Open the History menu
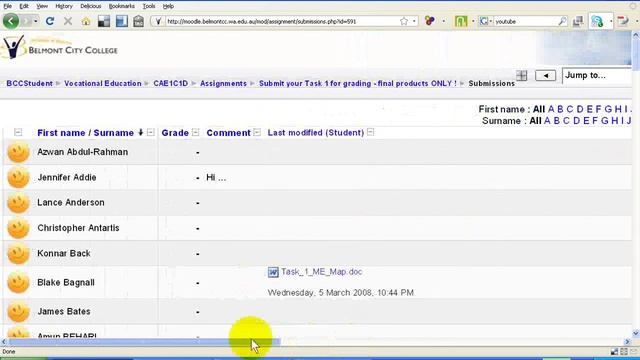Viewport: 640px width, 360px height. click(64, 6)
